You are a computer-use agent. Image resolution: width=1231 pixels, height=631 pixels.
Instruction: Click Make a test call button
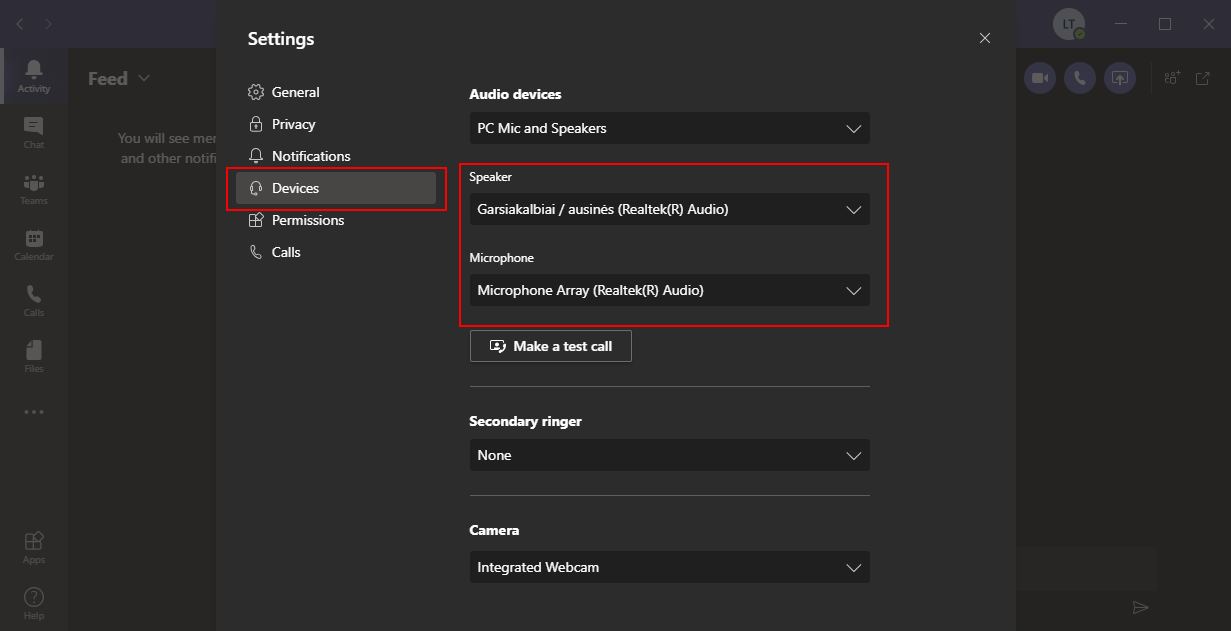tap(551, 346)
